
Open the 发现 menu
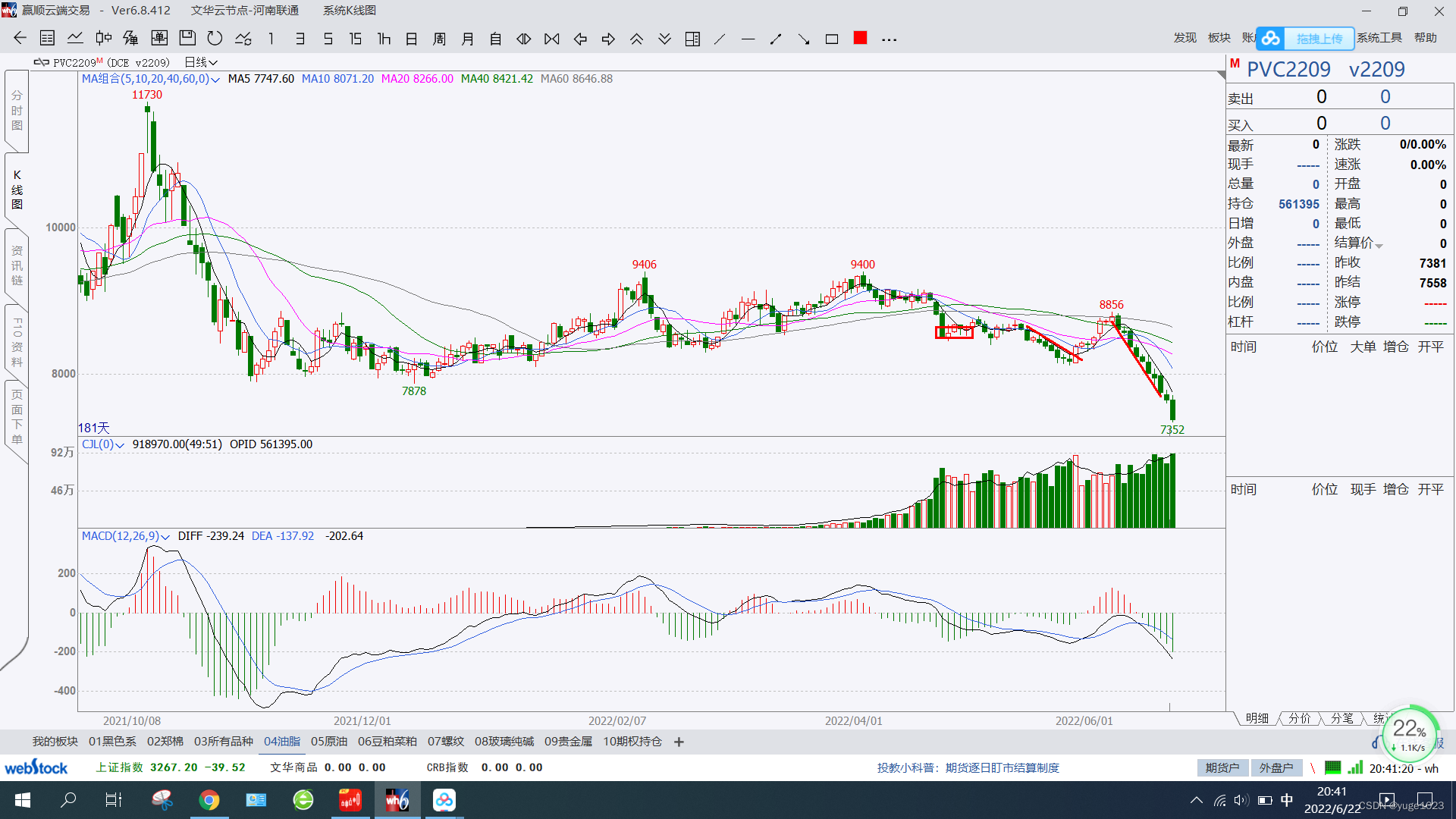(1185, 38)
